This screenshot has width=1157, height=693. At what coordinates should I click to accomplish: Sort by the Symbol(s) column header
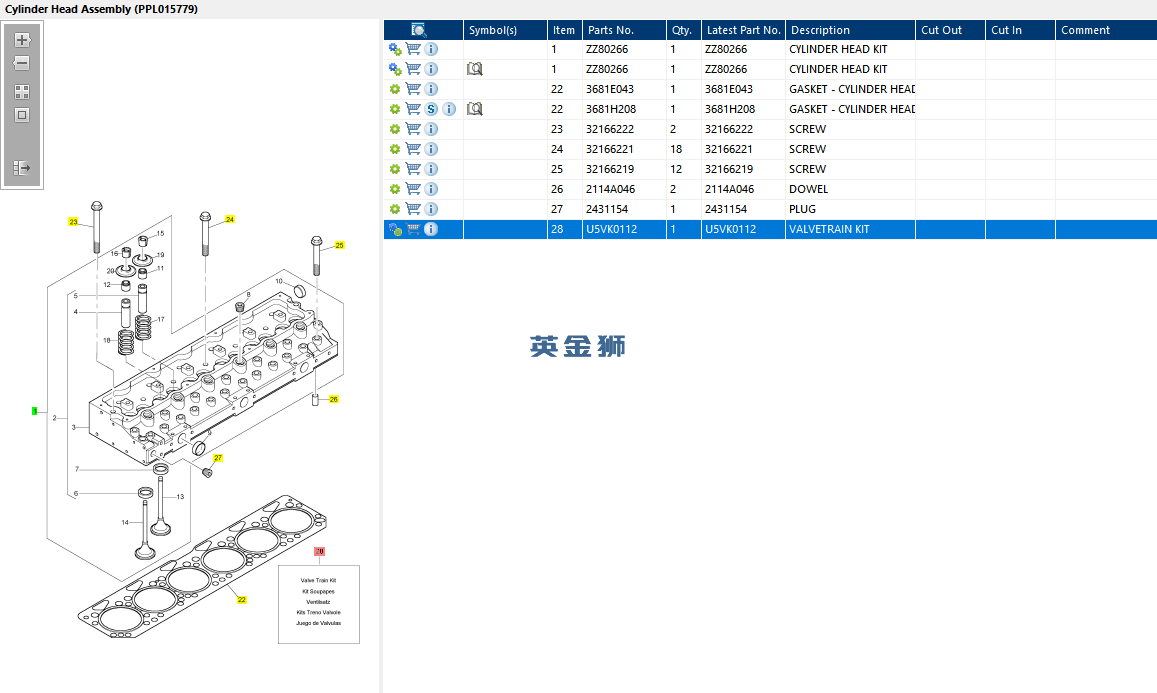point(505,30)
